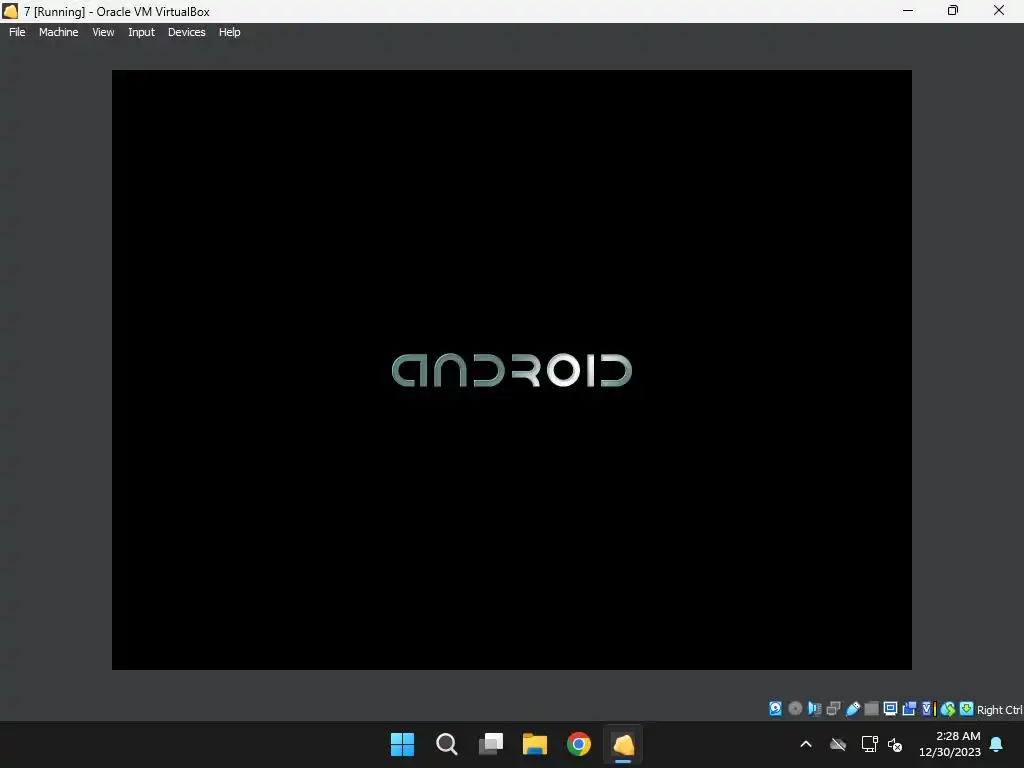Click the VirtualBox taskbar icon
This screenshot has height=768, width=1024.
coord(623,744)
